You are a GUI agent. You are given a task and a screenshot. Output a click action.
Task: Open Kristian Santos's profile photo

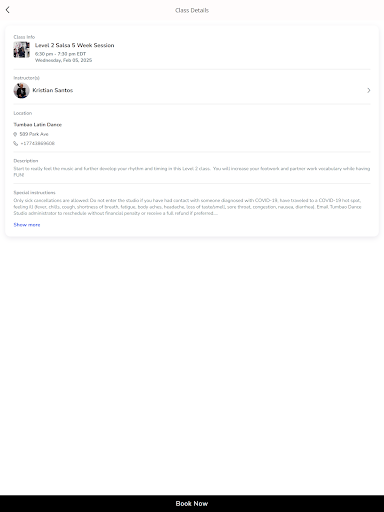click(x=21, y=90)
